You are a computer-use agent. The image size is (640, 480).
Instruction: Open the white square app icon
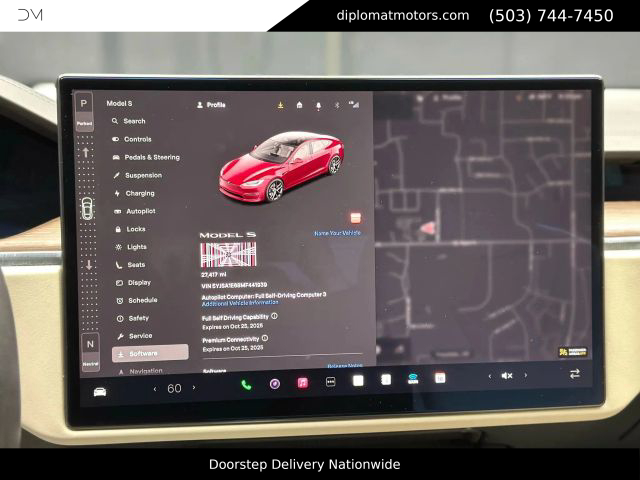tap(358, 381)
